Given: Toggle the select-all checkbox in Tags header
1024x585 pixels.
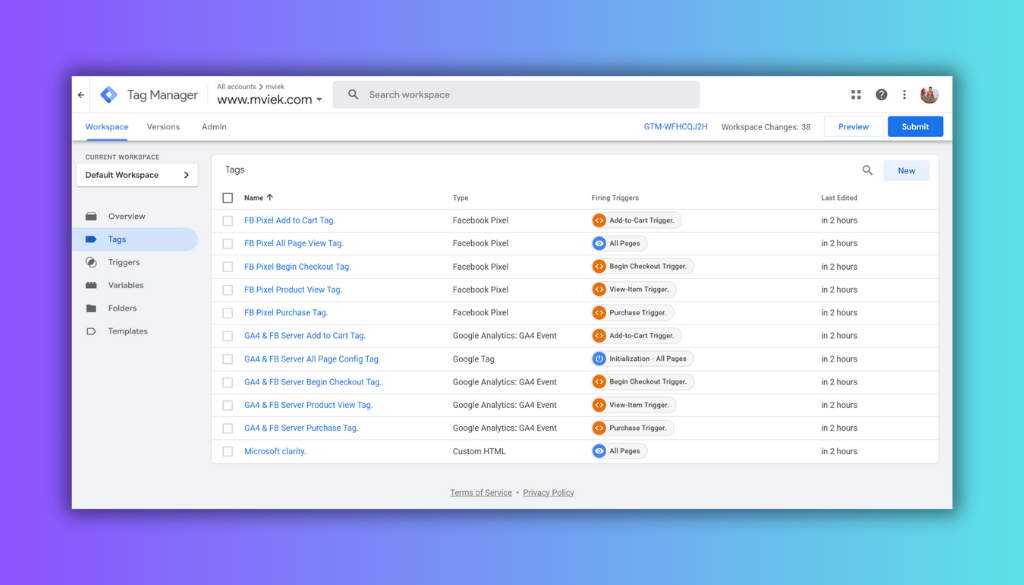Looking at the screenshot, I should (228, 198).
